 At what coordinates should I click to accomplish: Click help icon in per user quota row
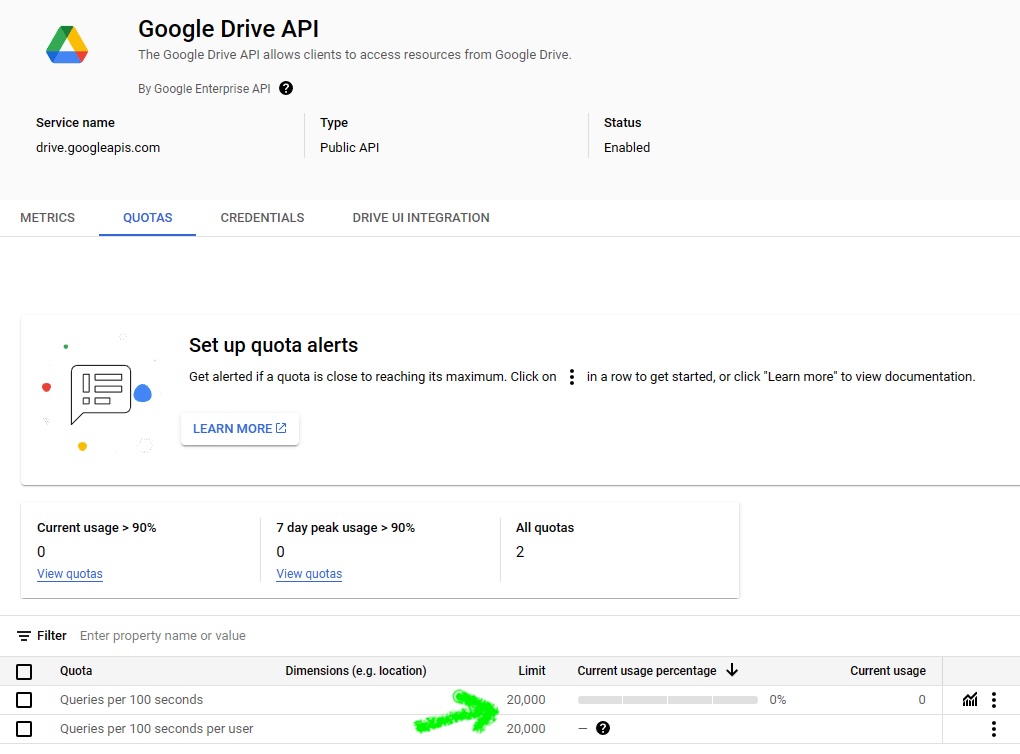coord(603,729)
